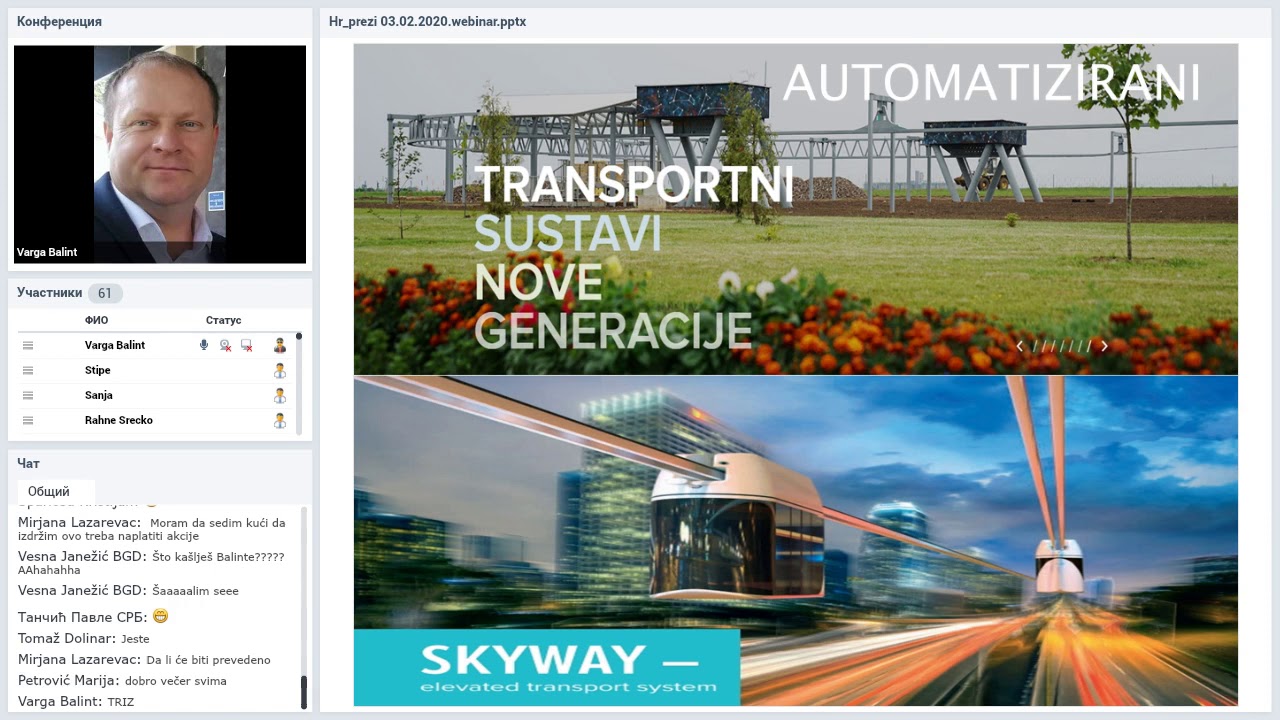Viewport: 1280px width, 720px height.
Task: Click the laughing emoji from Танчић Павле
Action: [x=160, y=616]
